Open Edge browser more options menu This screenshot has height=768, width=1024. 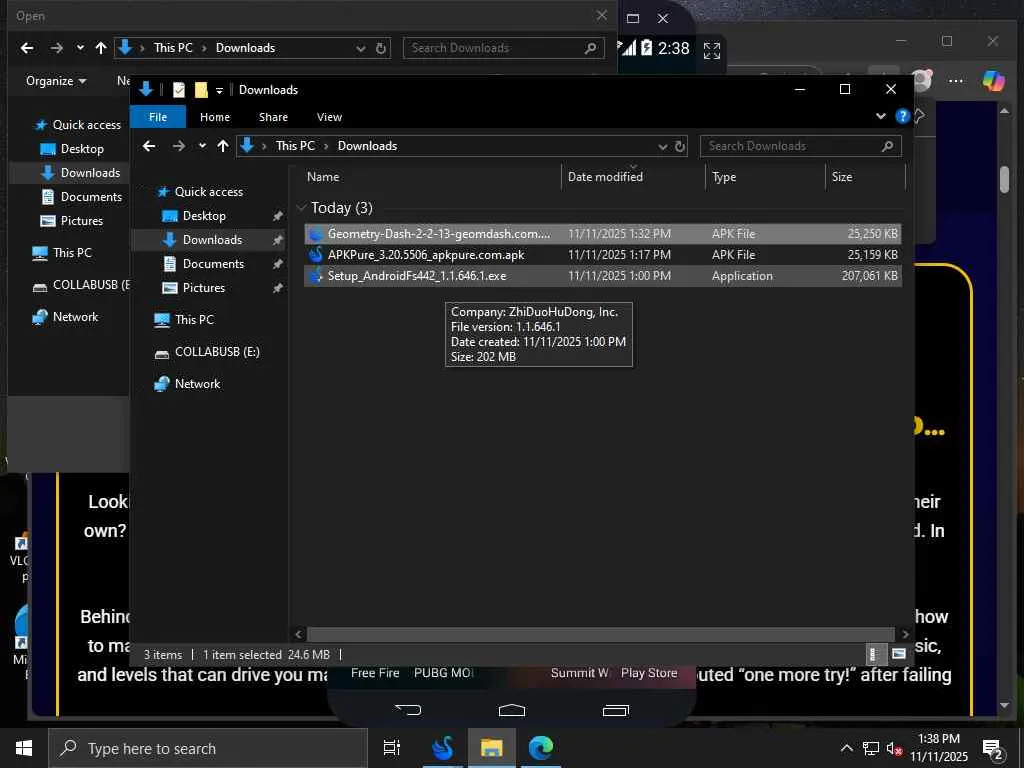tap(955, 81)
